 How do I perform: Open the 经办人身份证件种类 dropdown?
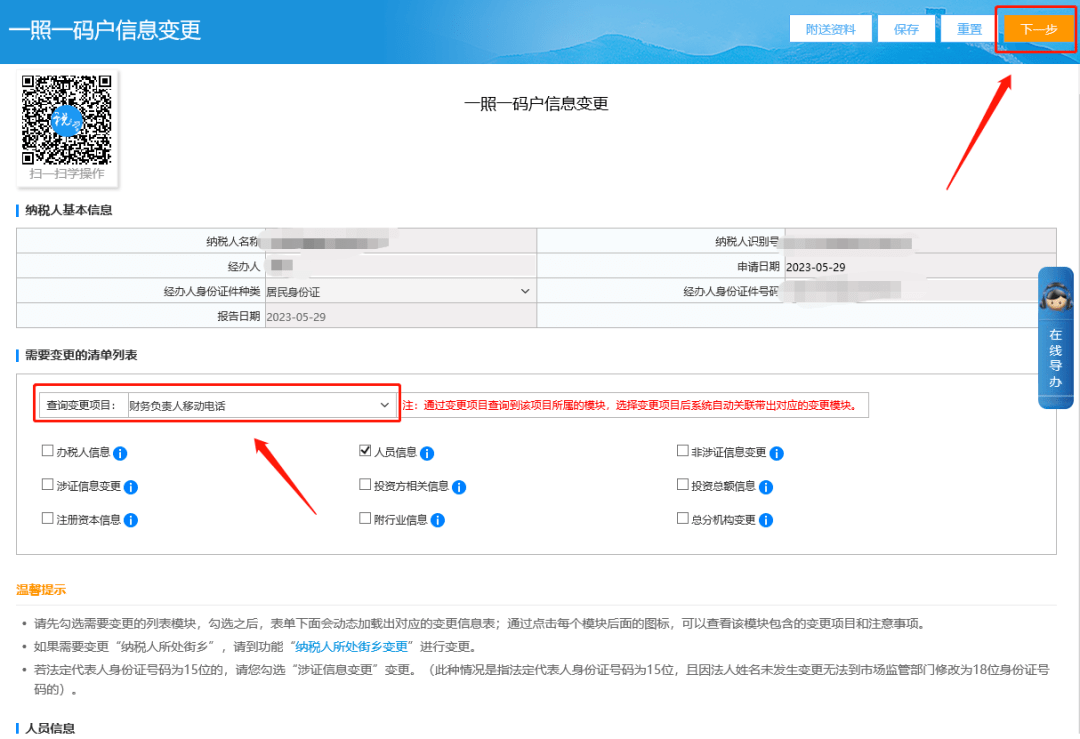398,291
